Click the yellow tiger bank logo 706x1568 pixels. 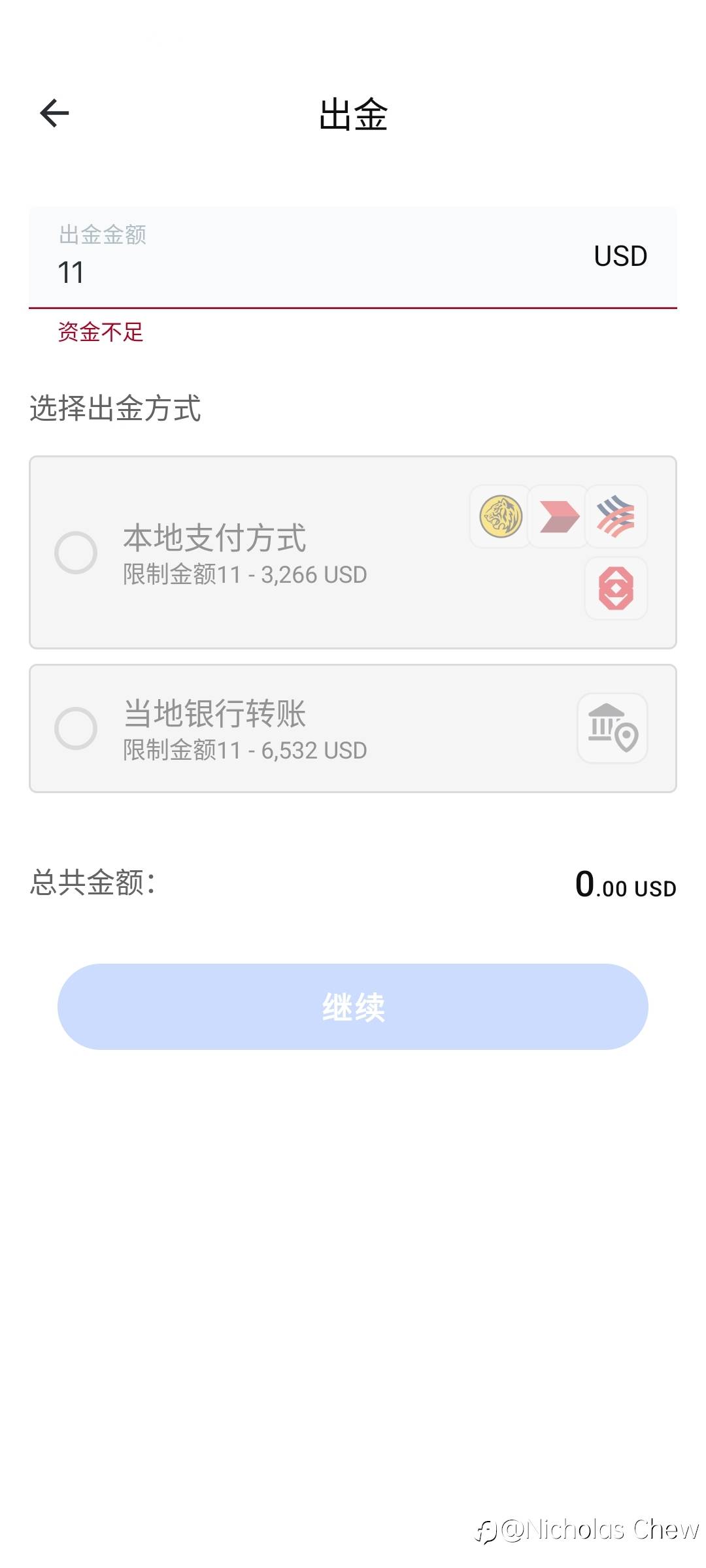501,516
